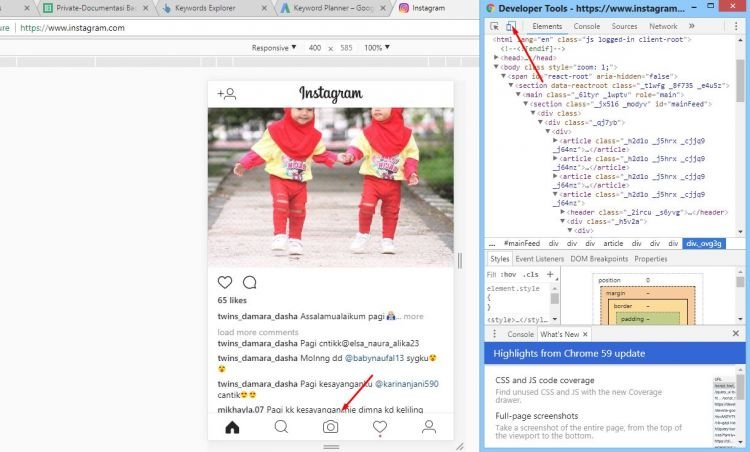
Task: Open the 100% zoom dropdown
Action: 377,48
